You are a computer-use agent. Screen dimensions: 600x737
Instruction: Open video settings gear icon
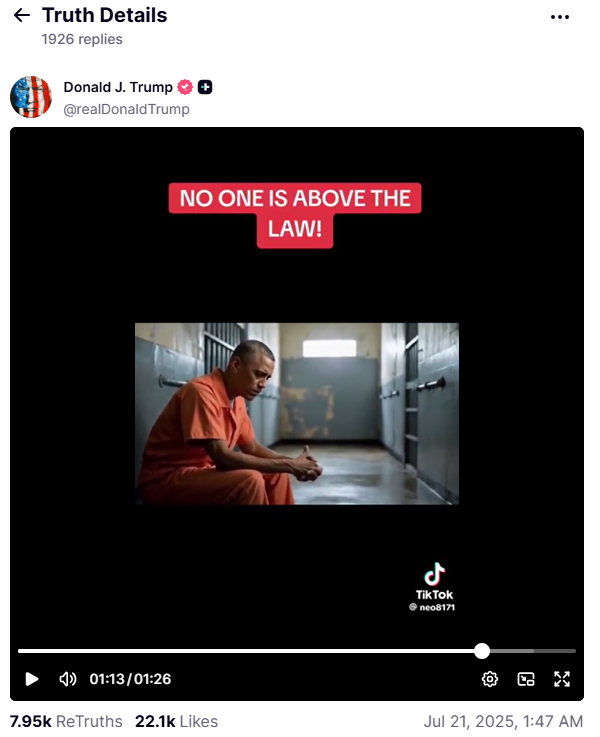(490, 679)
